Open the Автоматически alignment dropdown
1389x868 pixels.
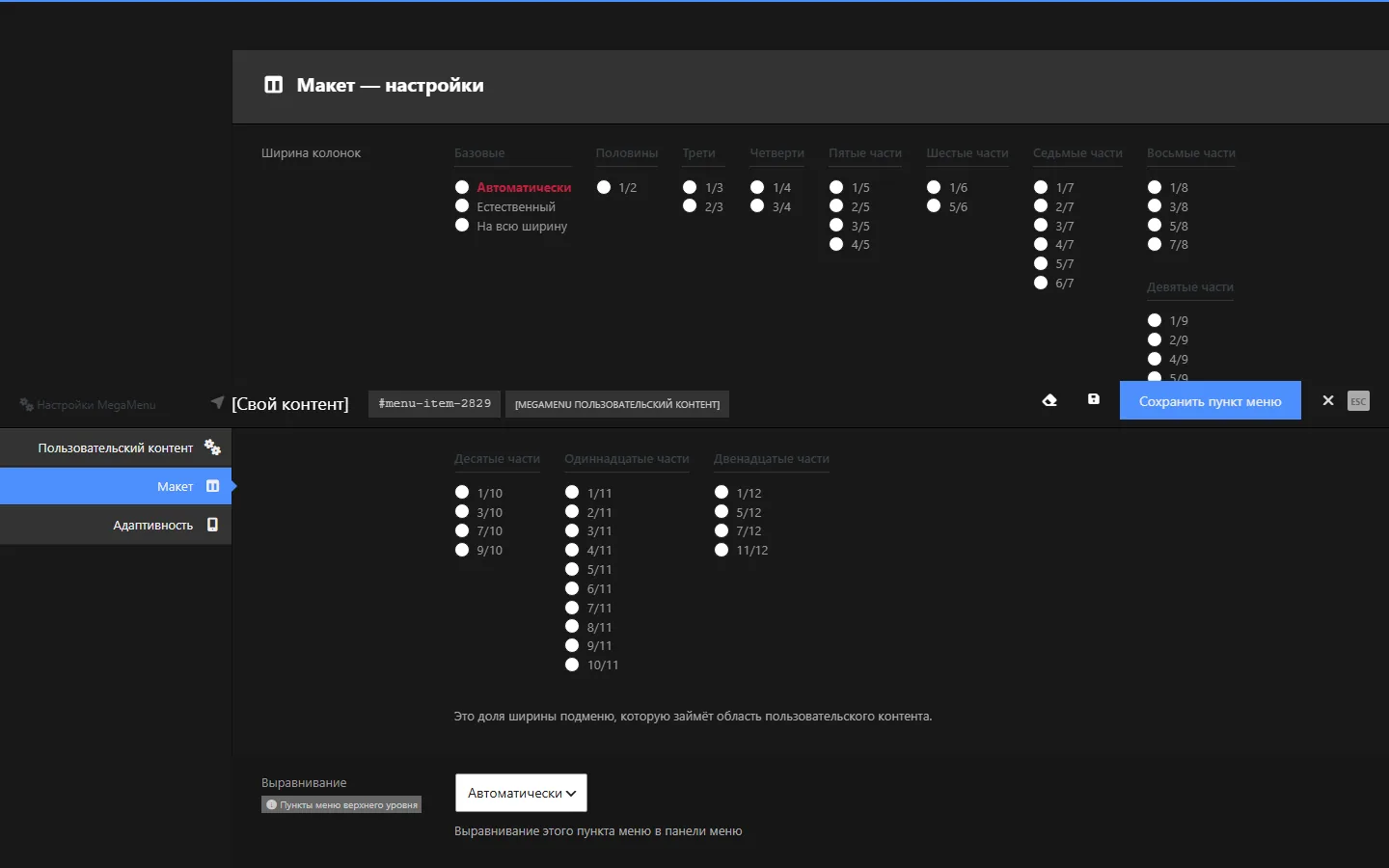[521, 793]
